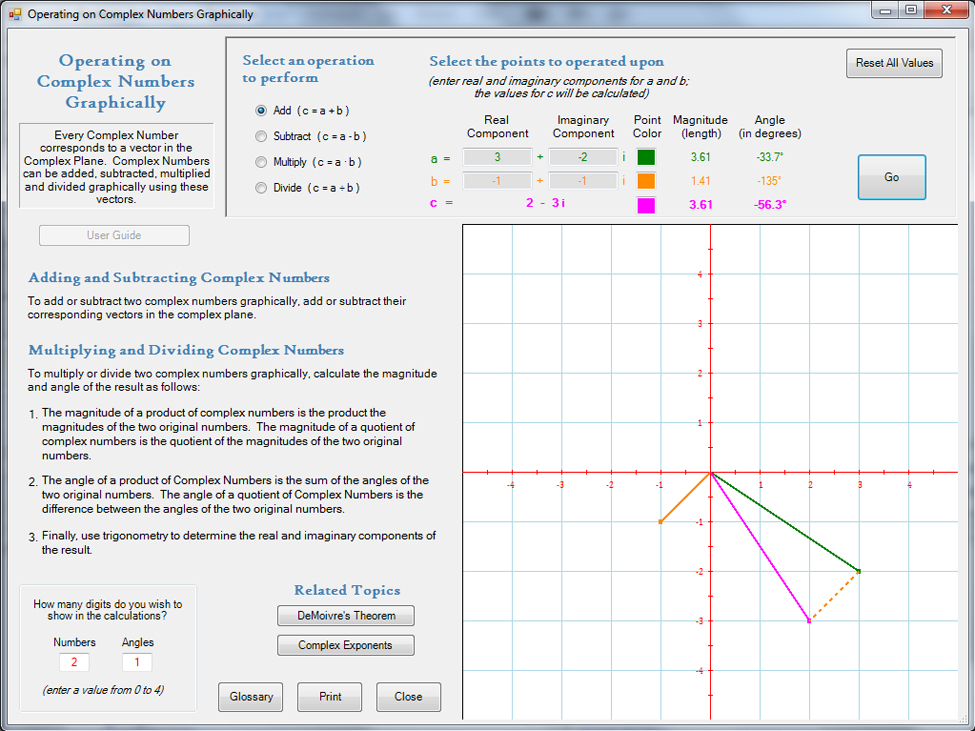The image size is (975, 731).
Task: Open the orange color swatch for point b
Action: pyautogui.click(x=646, y=181)
